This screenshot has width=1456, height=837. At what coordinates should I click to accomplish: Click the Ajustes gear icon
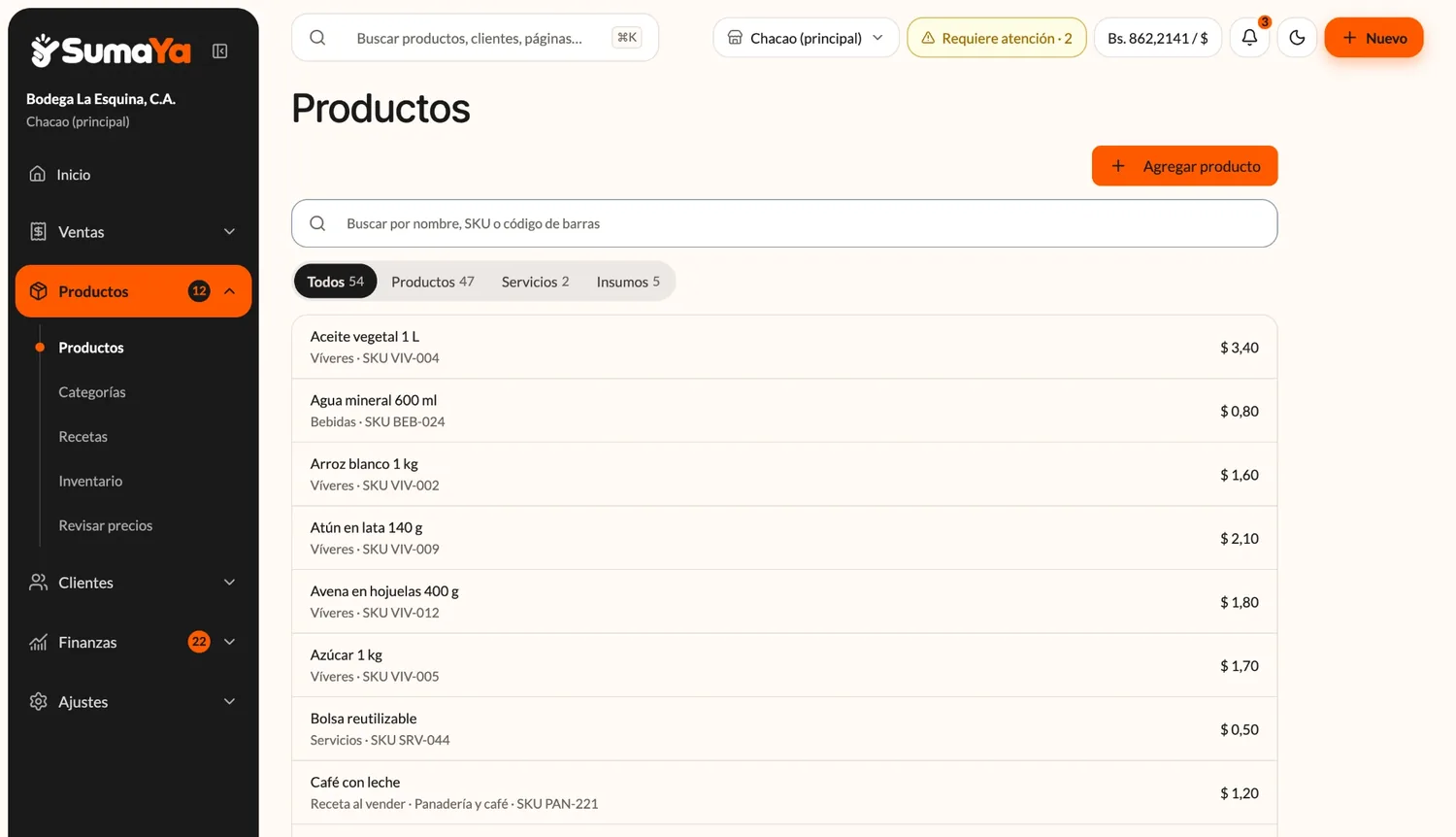pos(38,701)
